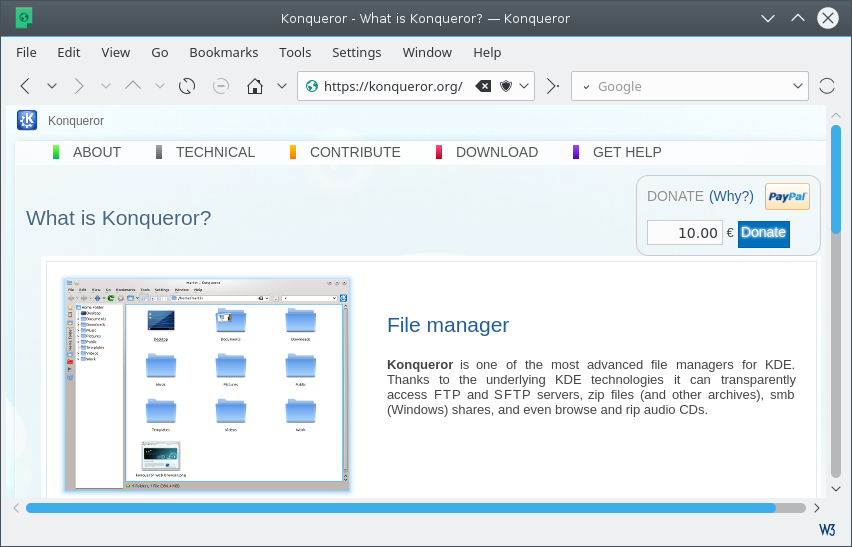
Task: Click the shield icon in the address bar
Action: pyautogui.click(x=506, y=86)
